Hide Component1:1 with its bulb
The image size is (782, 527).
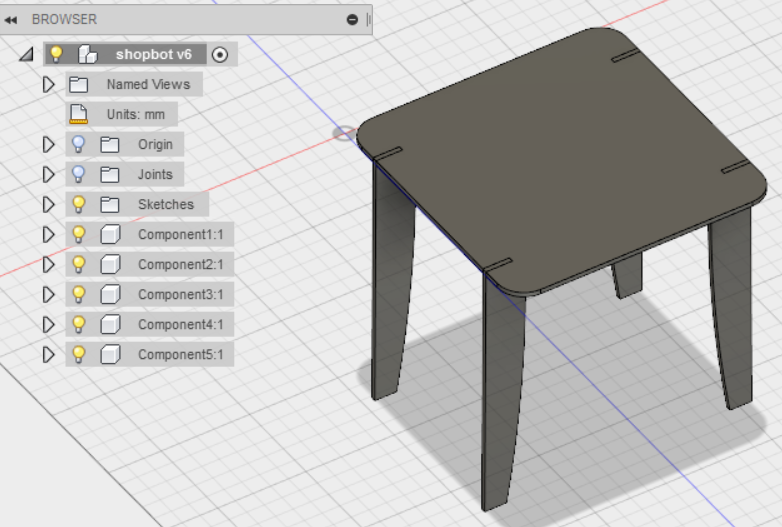[78, 234]
